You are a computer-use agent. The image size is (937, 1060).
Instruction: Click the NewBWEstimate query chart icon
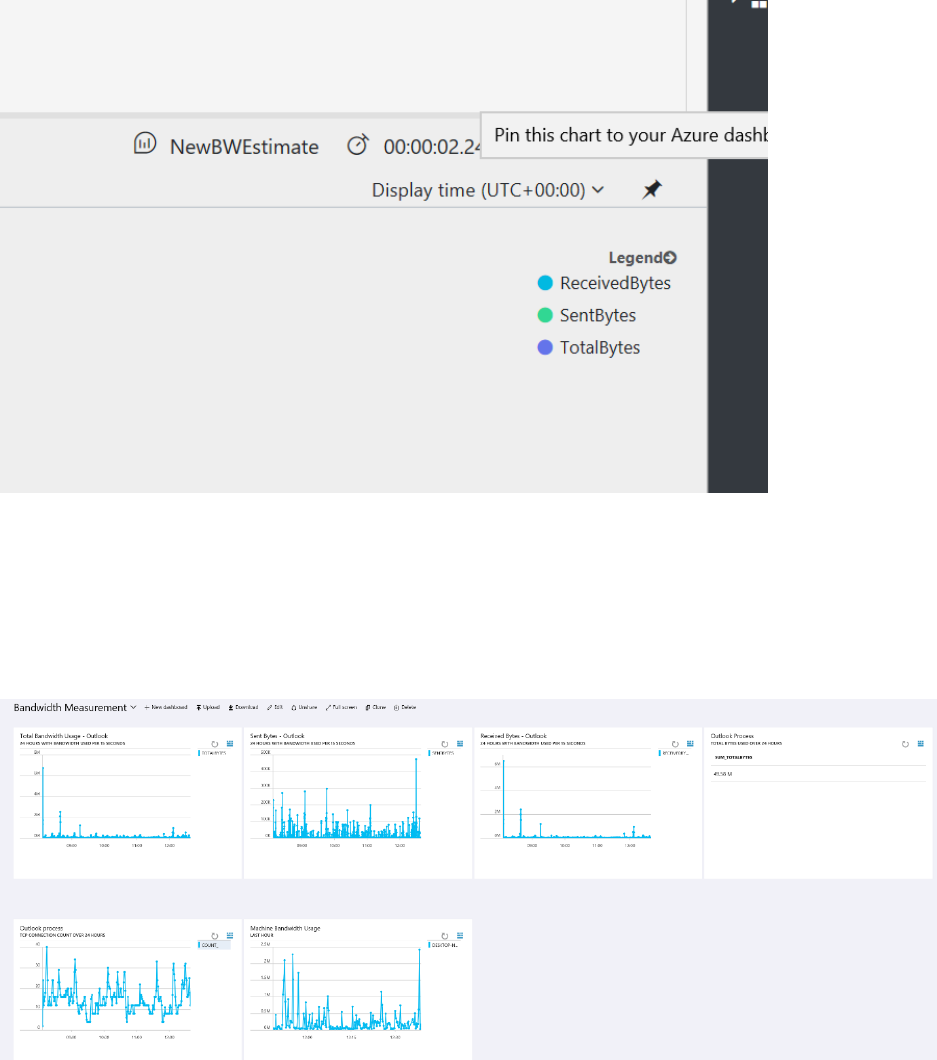(x=145, y=143)
